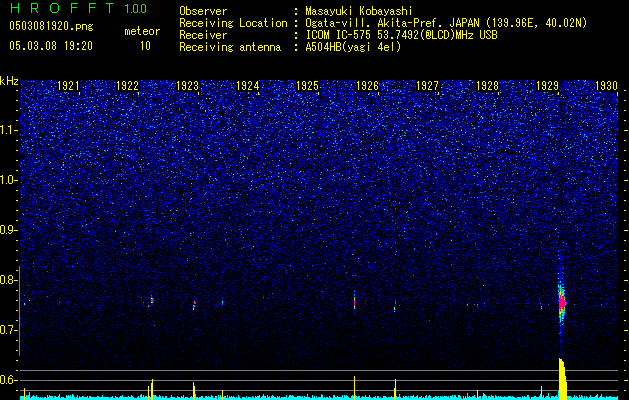Select observer name Masayuki Kobayashi
The image size is (629, 400).
[359, 11]
